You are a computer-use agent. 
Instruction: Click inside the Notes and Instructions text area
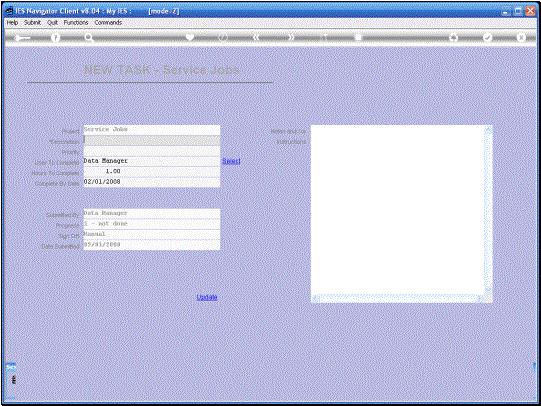[397, 210]
